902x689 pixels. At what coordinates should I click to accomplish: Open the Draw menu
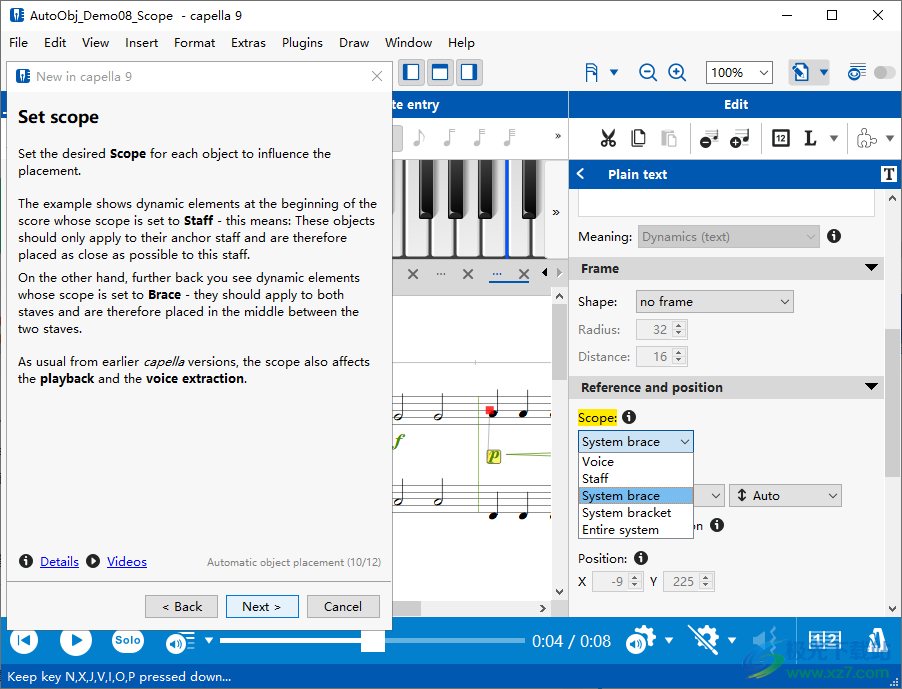coord(354,43)
